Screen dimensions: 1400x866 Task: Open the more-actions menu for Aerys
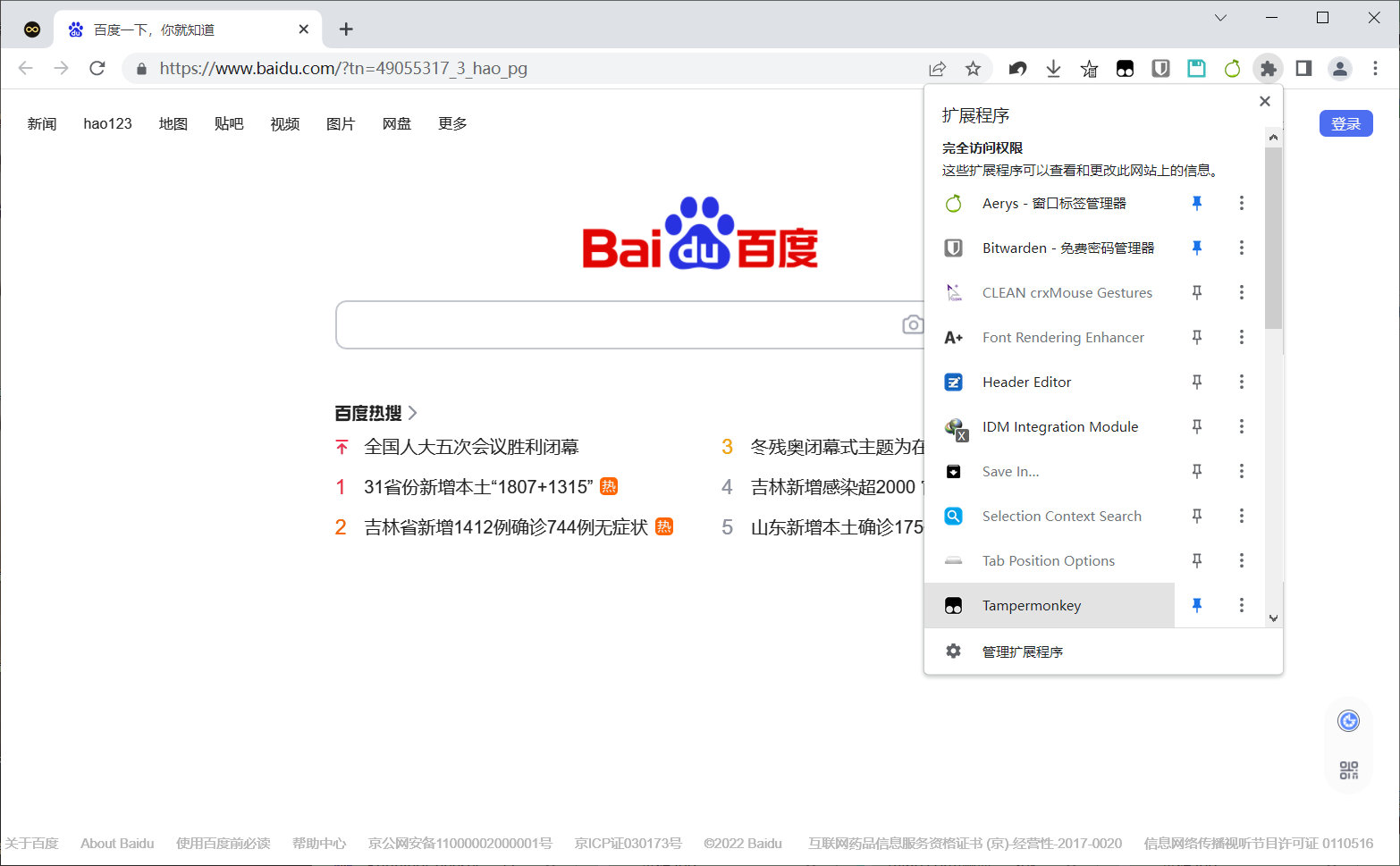click(1242, 204)
